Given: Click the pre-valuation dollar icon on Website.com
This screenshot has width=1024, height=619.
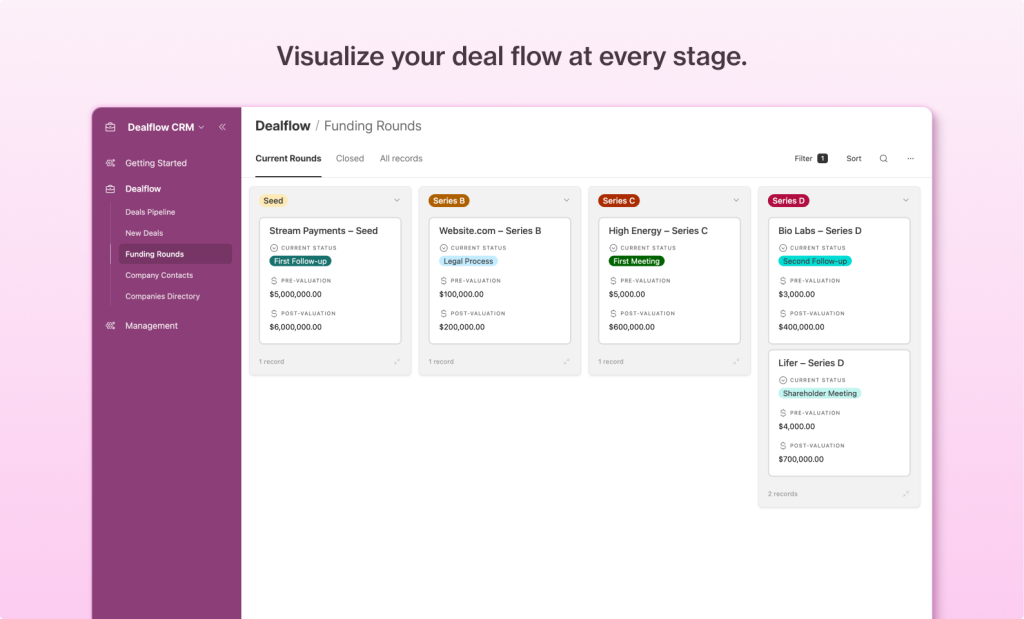Looking at the screenshot, I should pyautogui.click(x=443, y=281).
